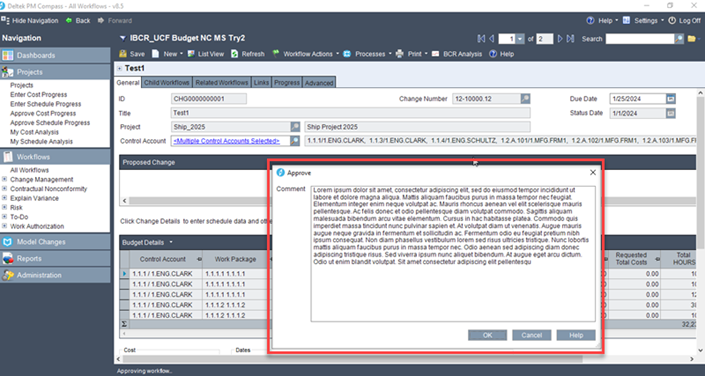
Task: Open the Administration navigation section
Action: tap(55, 275)
